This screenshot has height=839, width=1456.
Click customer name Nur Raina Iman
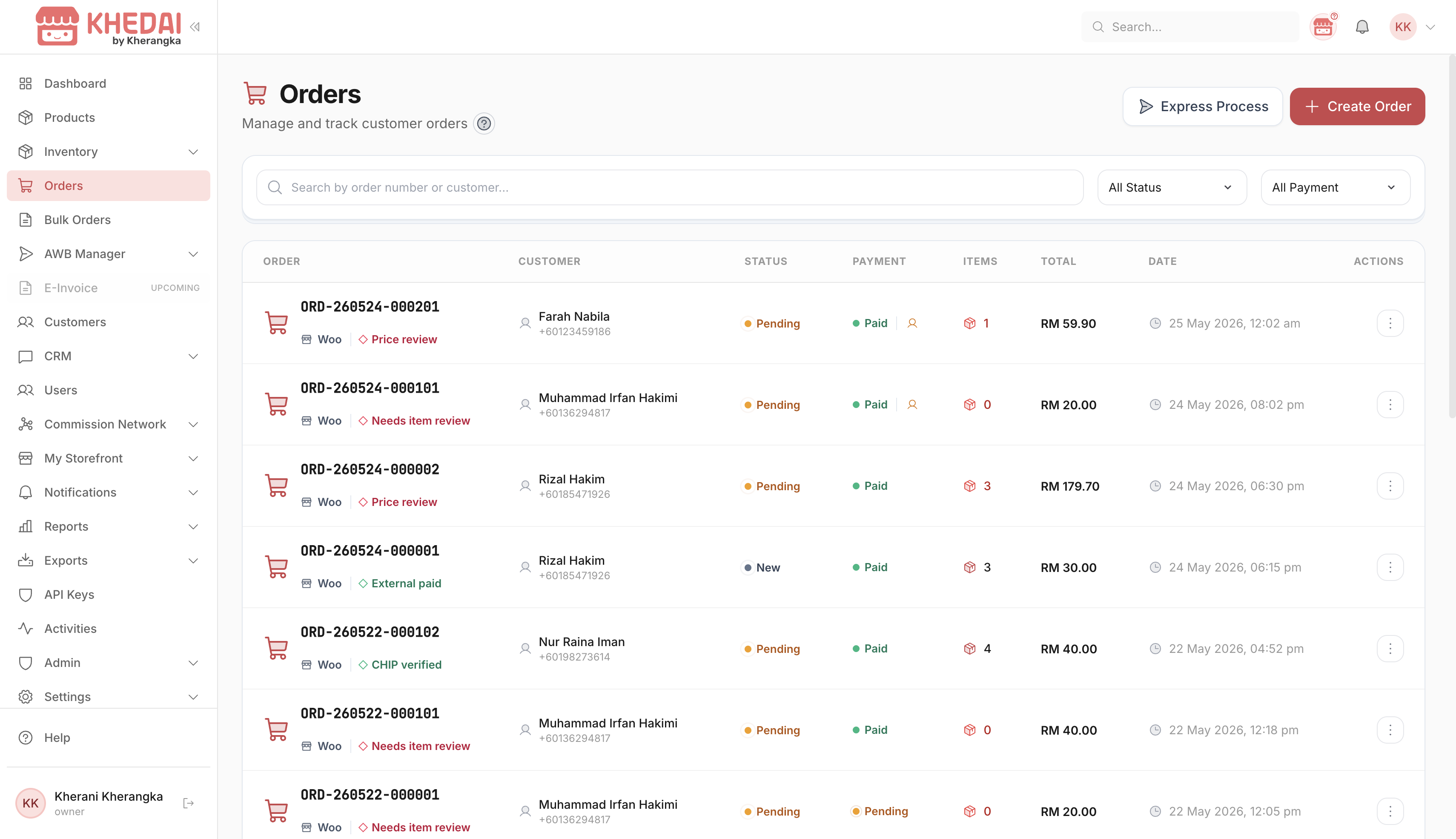(x=582, y=641)
